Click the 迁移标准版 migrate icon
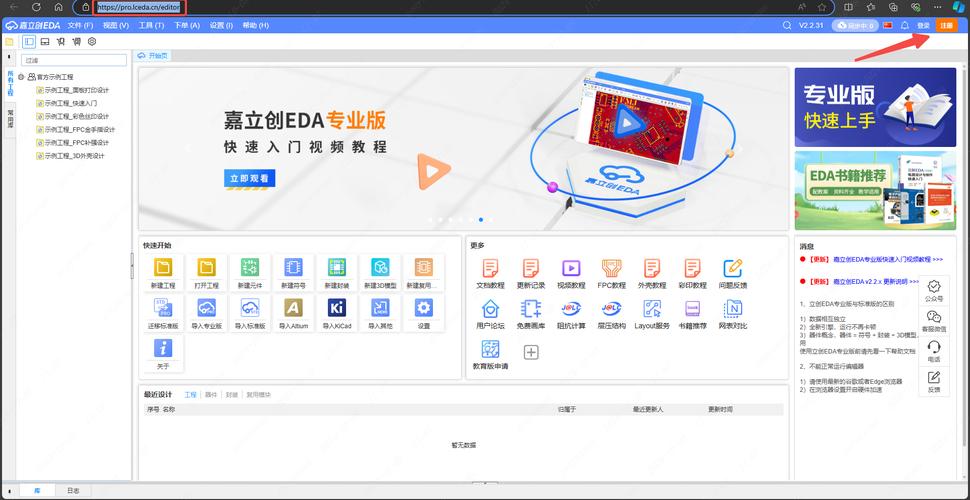 (x=163, y=308)
